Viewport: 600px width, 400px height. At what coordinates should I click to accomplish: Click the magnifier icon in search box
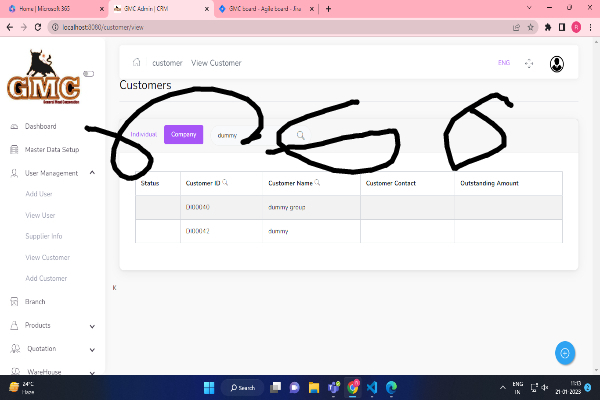pos(300,135)
